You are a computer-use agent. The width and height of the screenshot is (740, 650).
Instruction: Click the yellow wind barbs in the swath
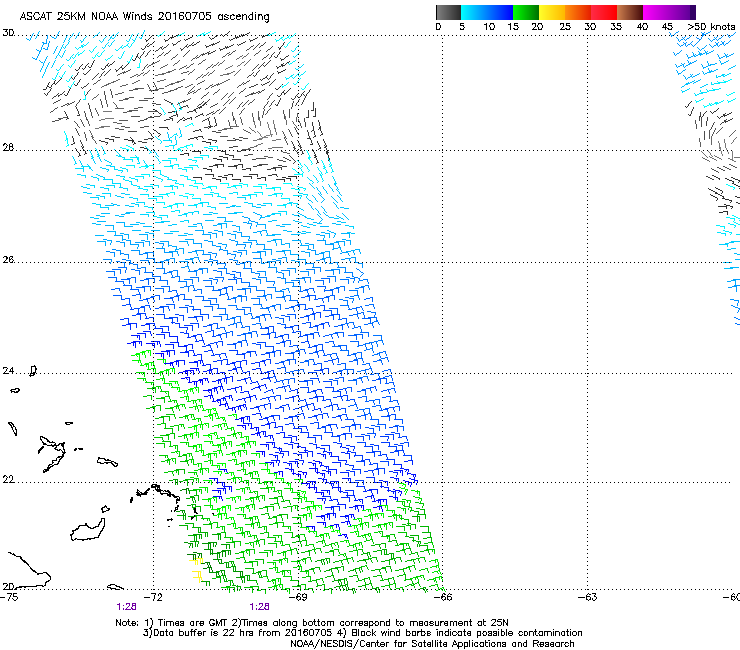(x=197, y=568)
